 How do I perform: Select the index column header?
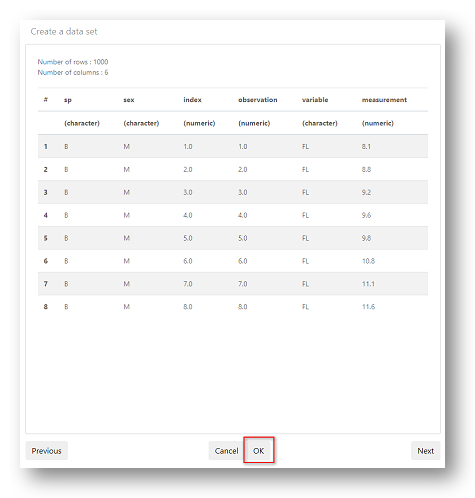coord(192,100)
